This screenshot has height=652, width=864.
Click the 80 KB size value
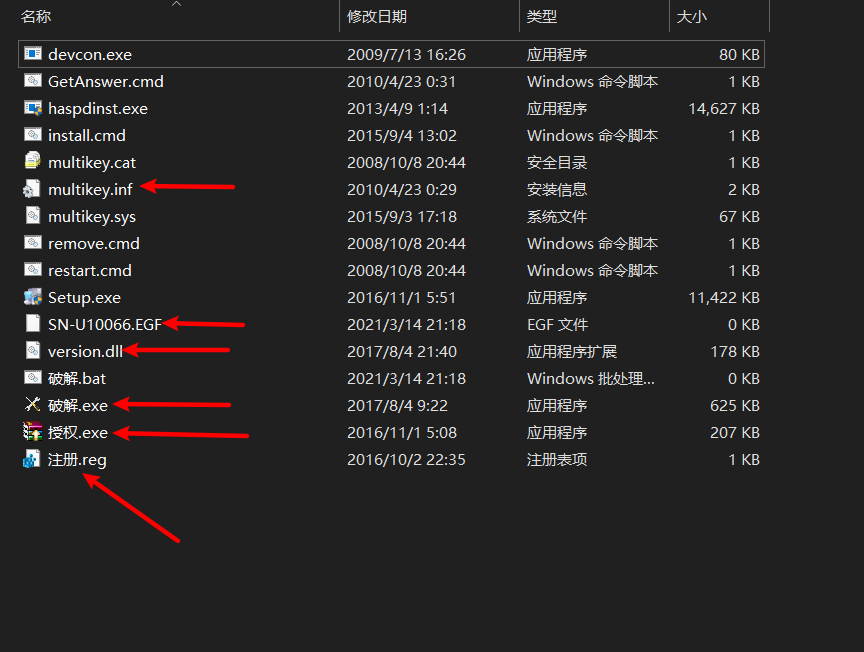[739, 55]
